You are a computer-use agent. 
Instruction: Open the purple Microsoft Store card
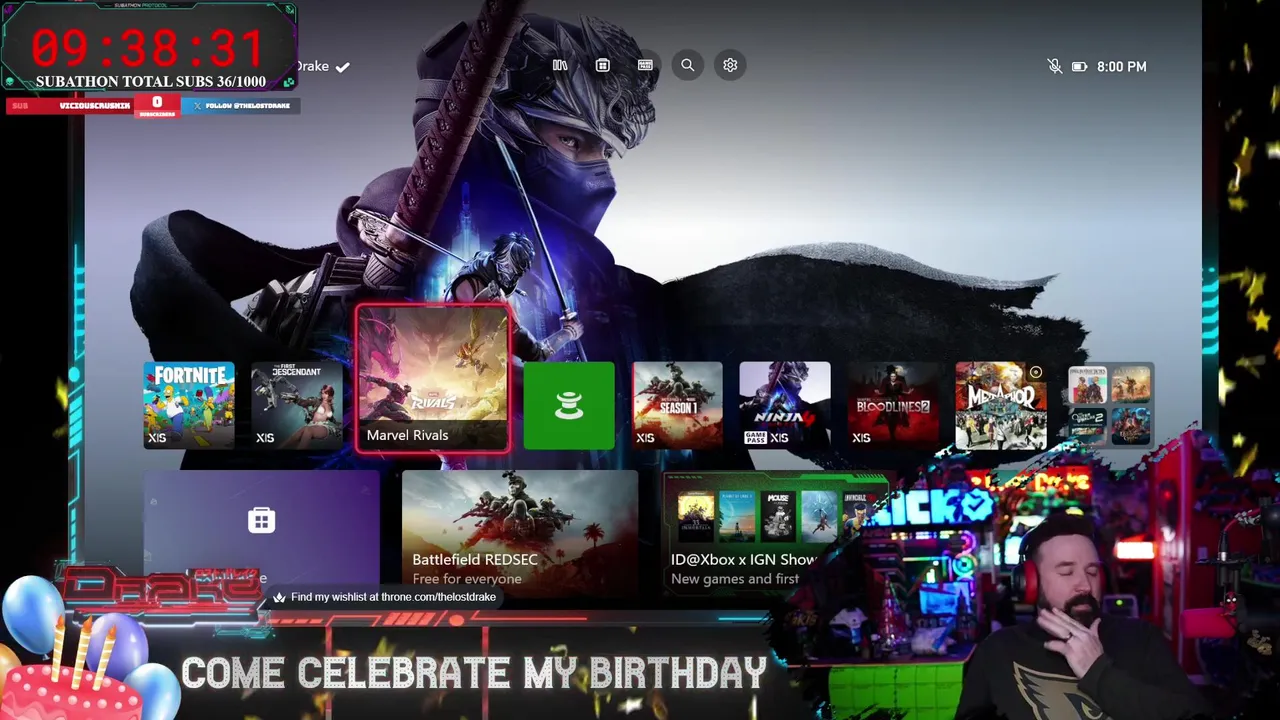point(261,530)
